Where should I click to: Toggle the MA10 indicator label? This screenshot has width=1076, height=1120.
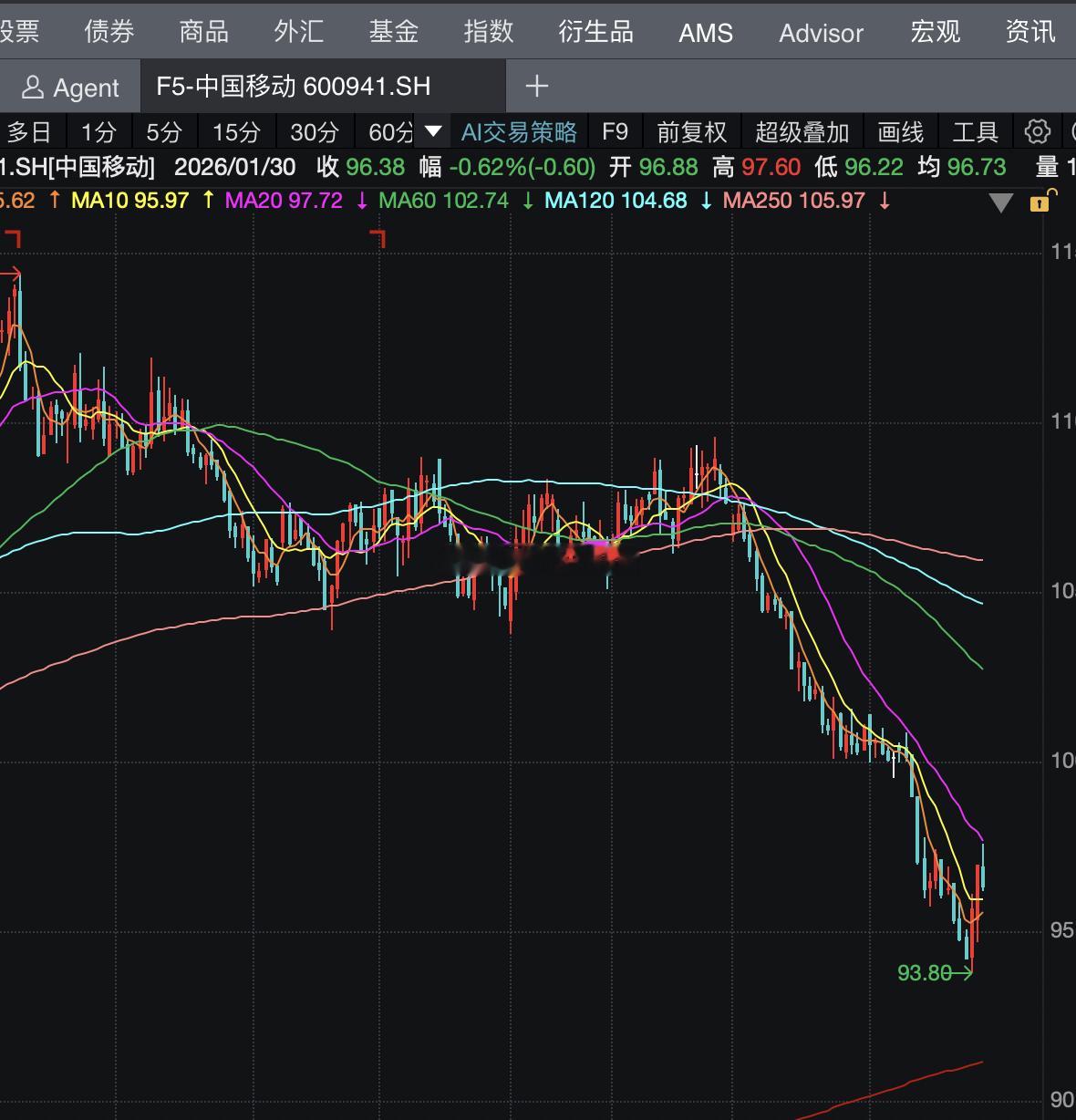point(128,200)
